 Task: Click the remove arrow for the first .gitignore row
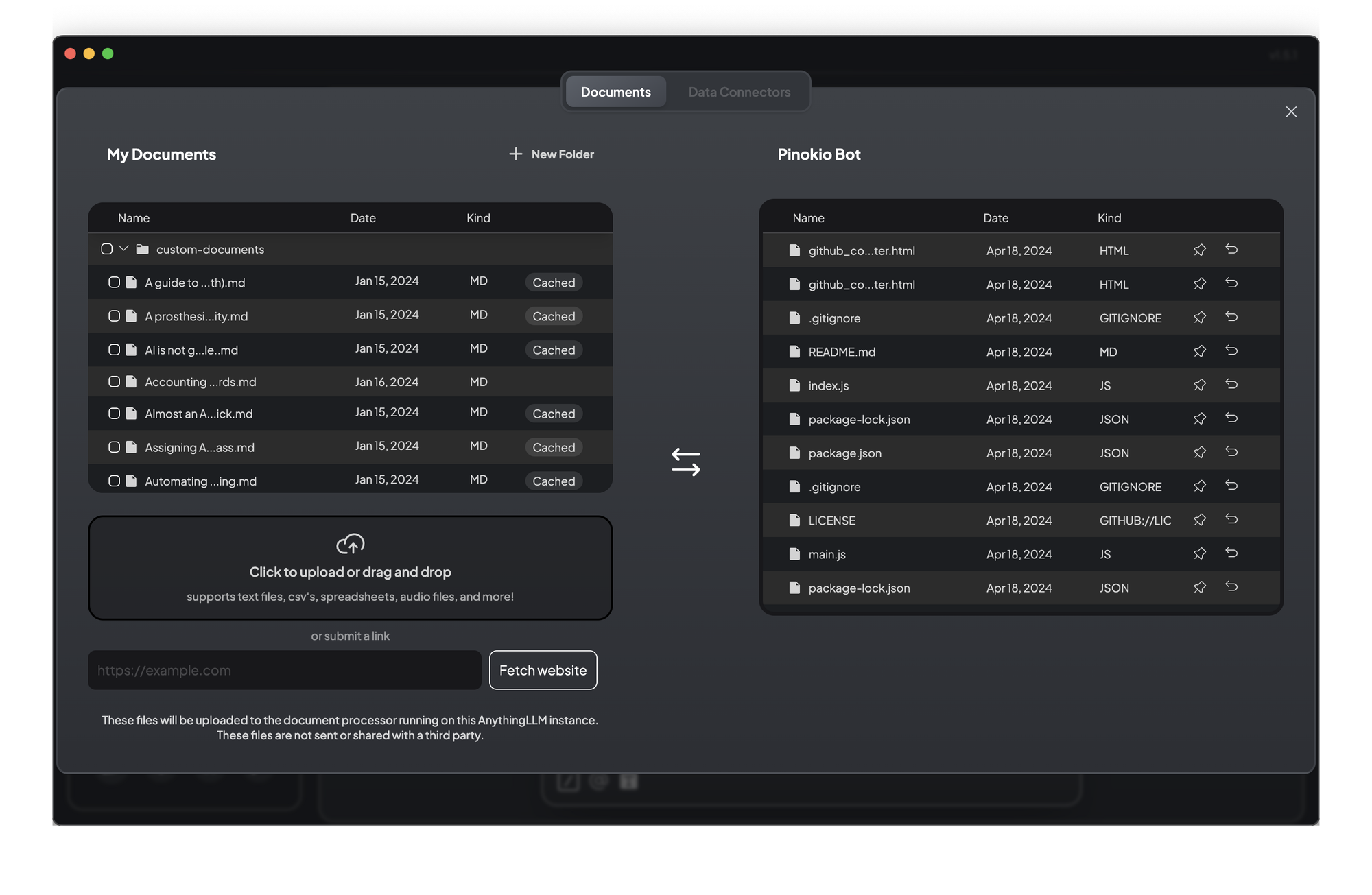(x=1231, y=318)
